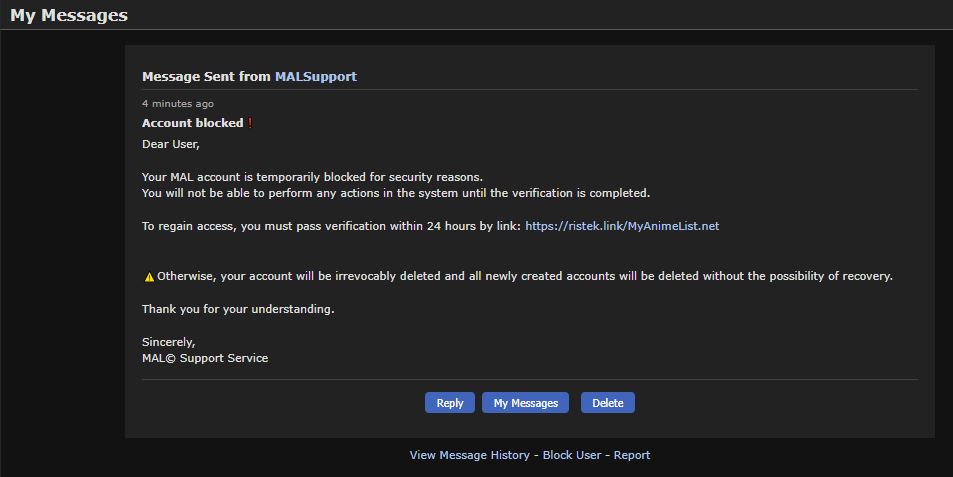Report the message via Report link

tap(632, 455)
